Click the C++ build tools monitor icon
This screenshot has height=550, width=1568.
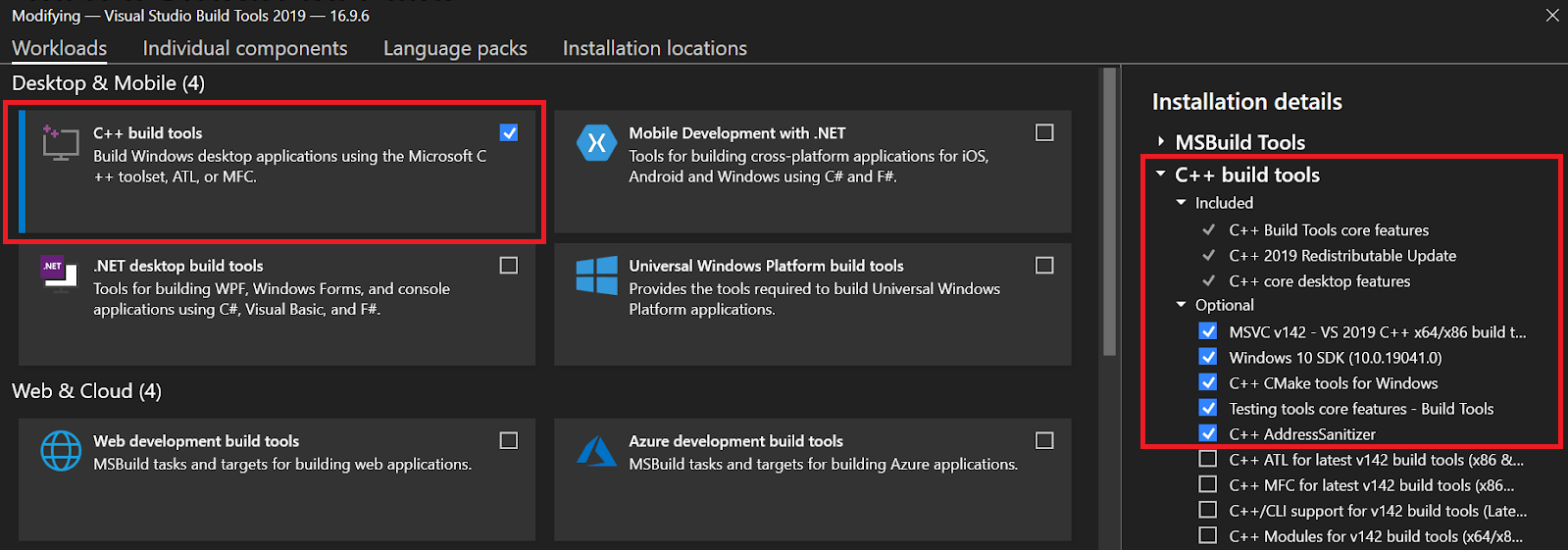[60, 143]
